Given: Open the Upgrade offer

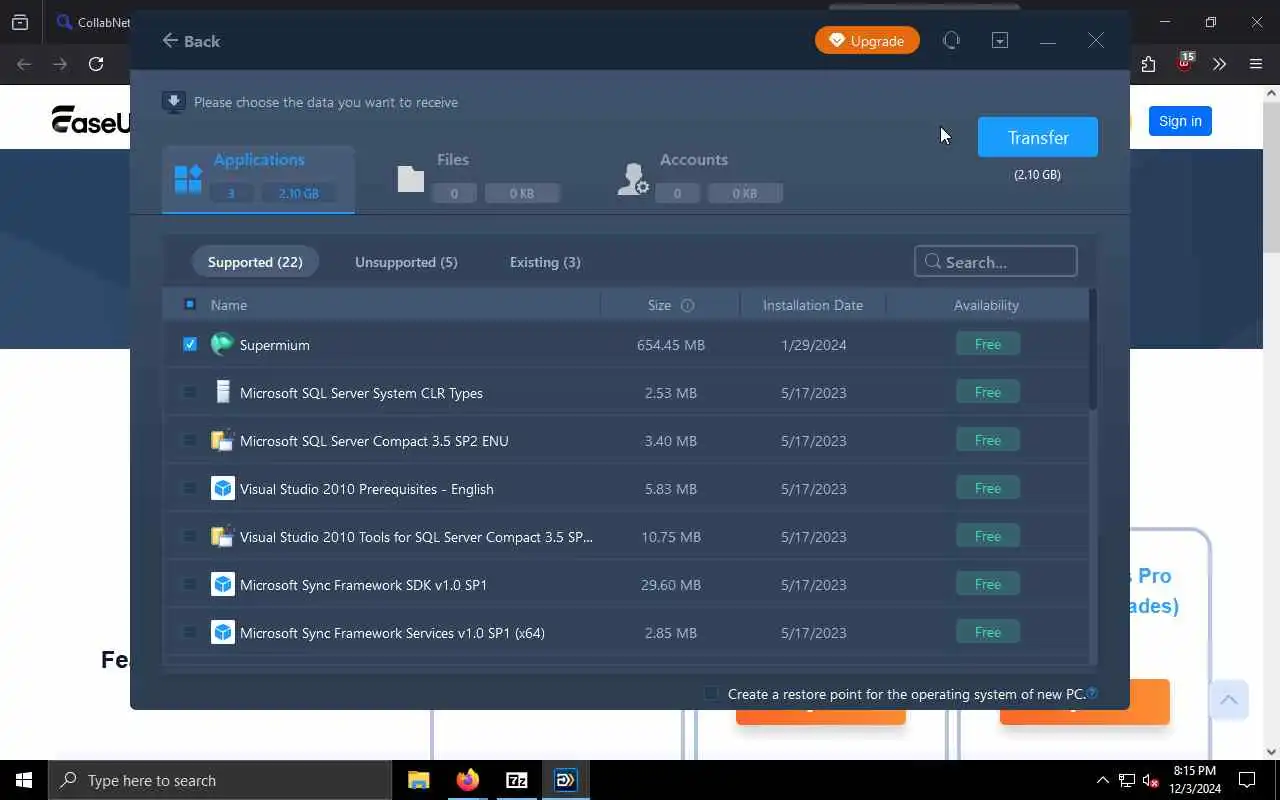Looking at the screenshot, I should pos(867,41).
